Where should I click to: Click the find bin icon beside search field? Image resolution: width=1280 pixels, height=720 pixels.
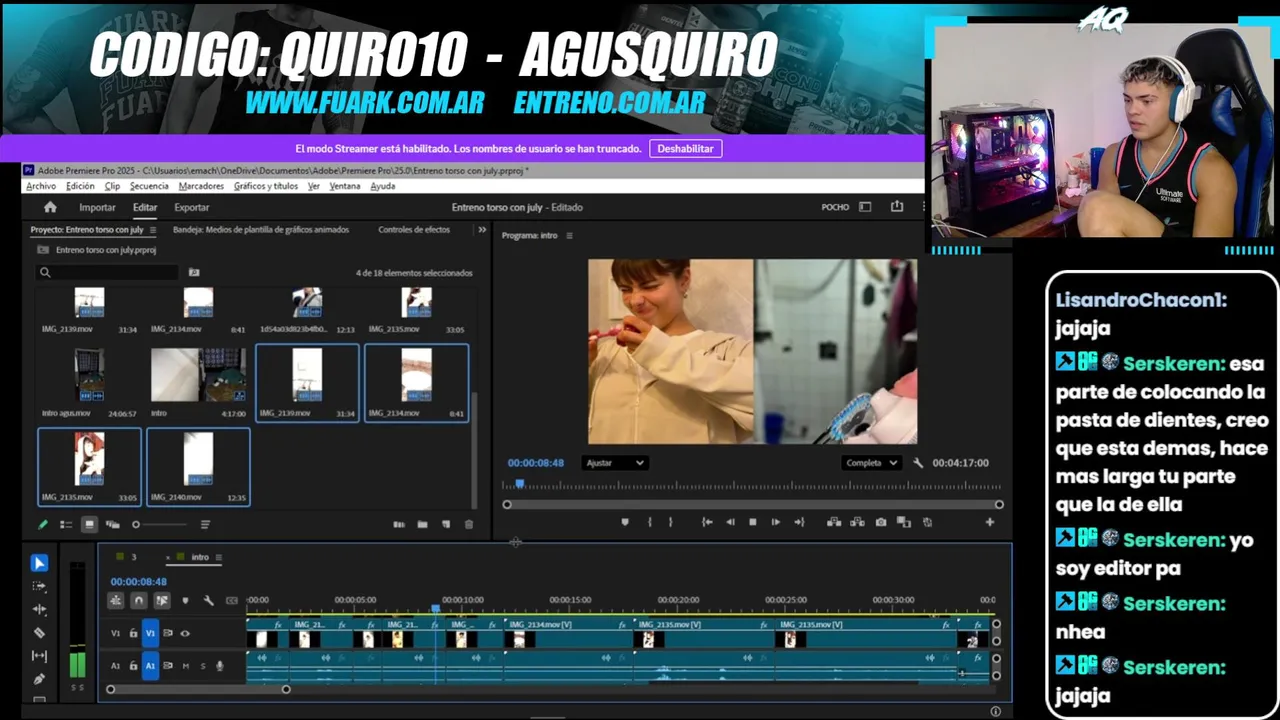click(x=194, y=272)
